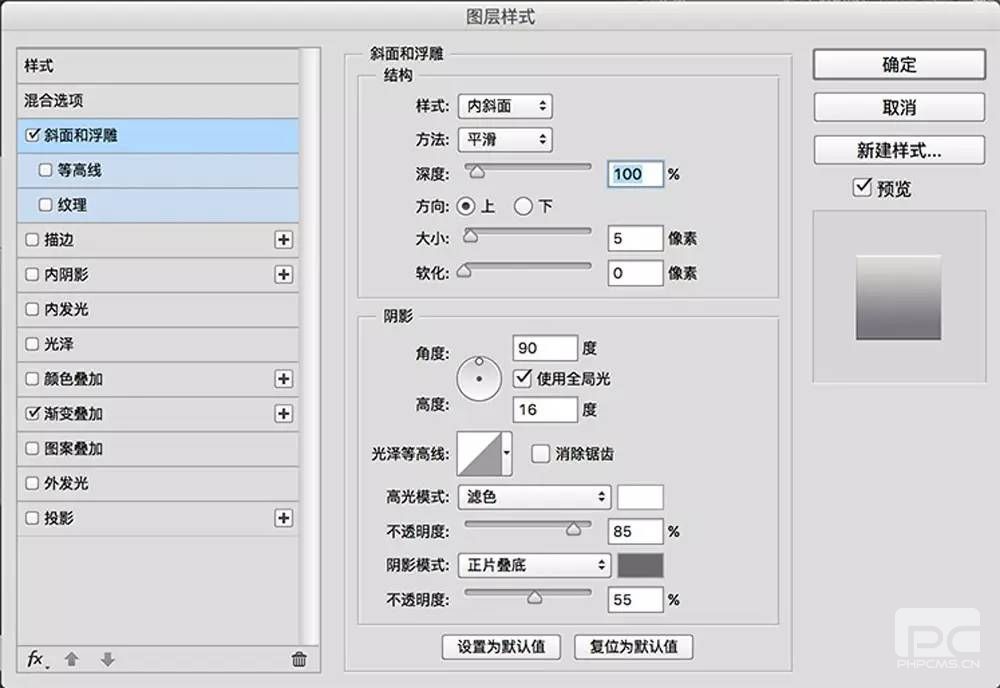Click the 深度 percentage input field
1000x688 pixels.
click(636, 174)
